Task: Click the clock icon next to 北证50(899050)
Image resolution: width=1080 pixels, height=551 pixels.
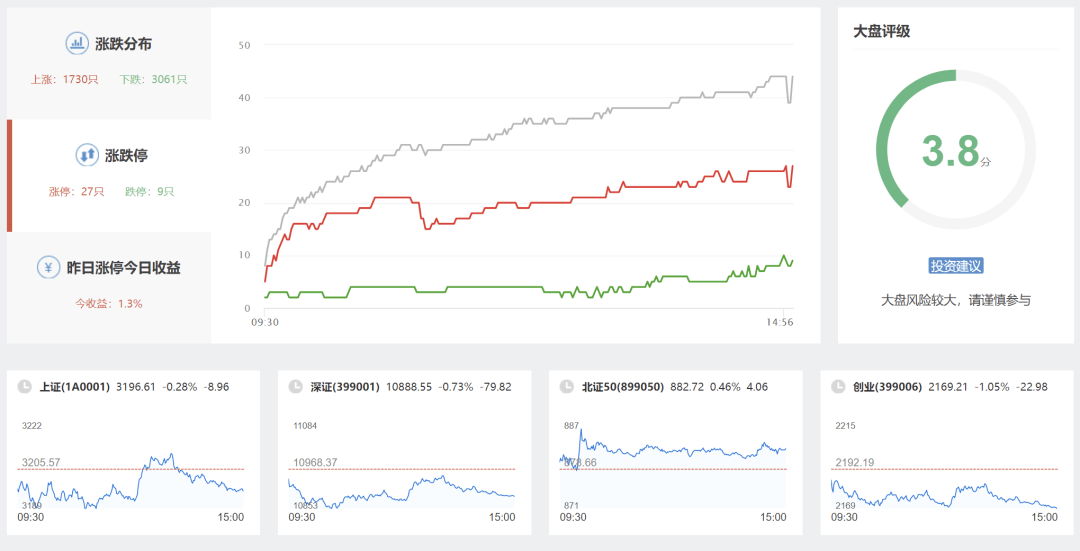Action: [x=567, y=386]
